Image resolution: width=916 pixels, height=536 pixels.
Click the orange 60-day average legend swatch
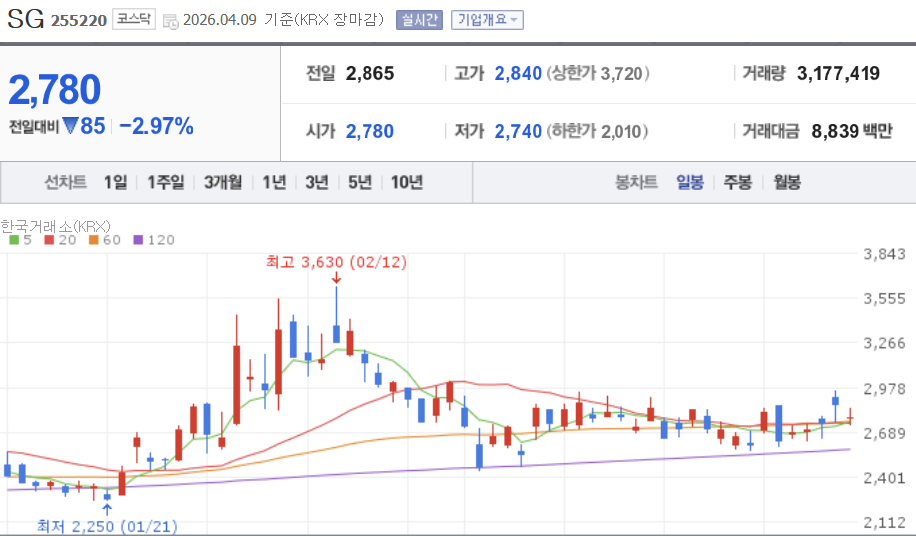pos(93,240)
